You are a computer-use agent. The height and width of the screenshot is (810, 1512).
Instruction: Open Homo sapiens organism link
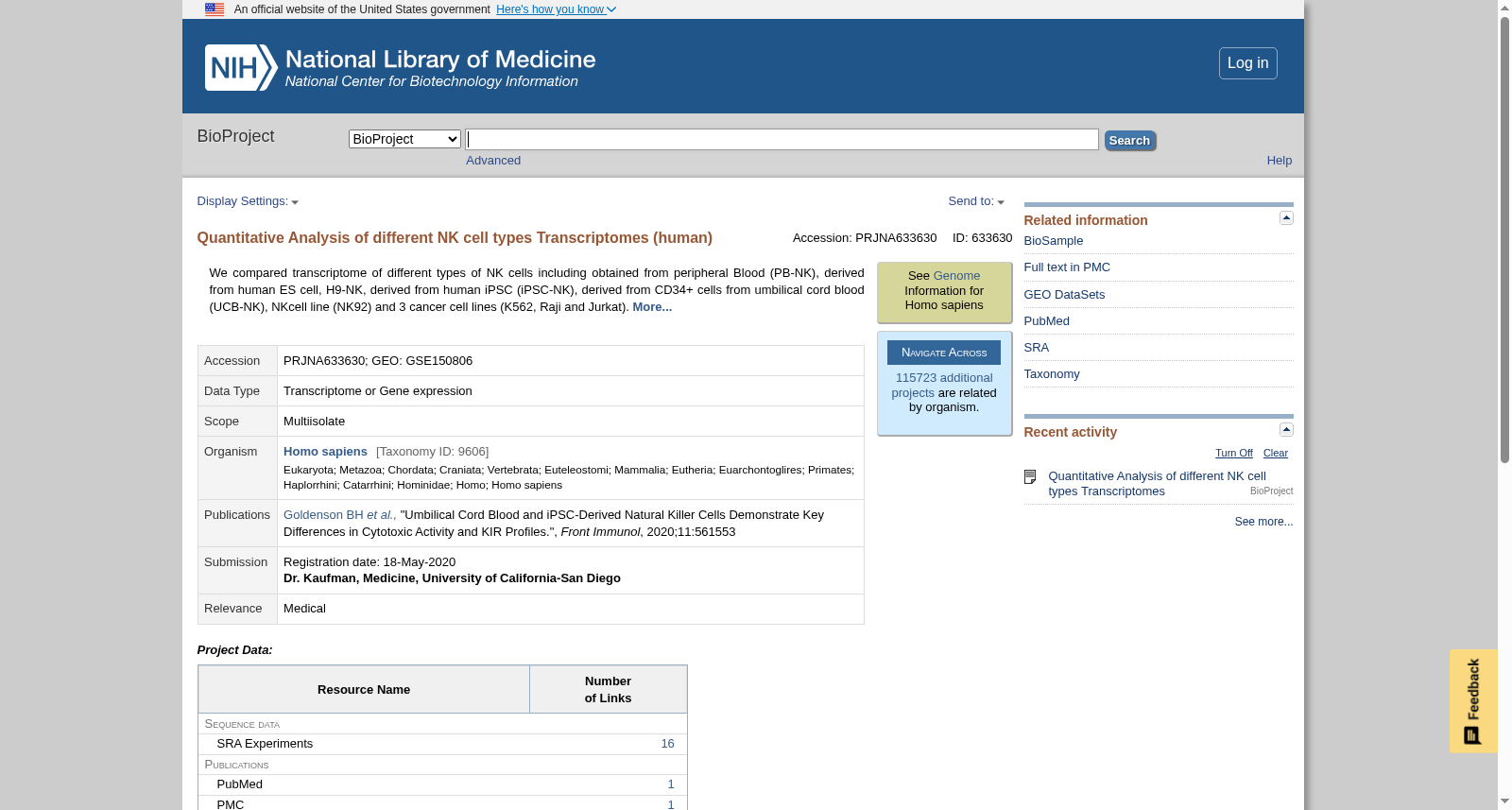325,452
